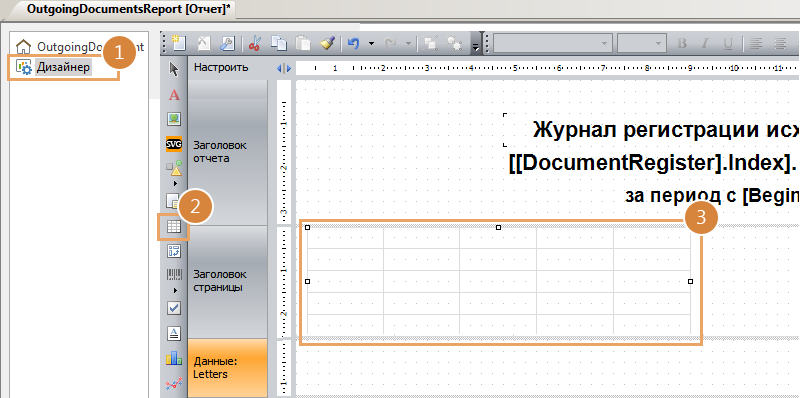Click the delete page toolbar icon
Image resolution: width=800 pixels, height=398 pixels.
coord(204,43)
